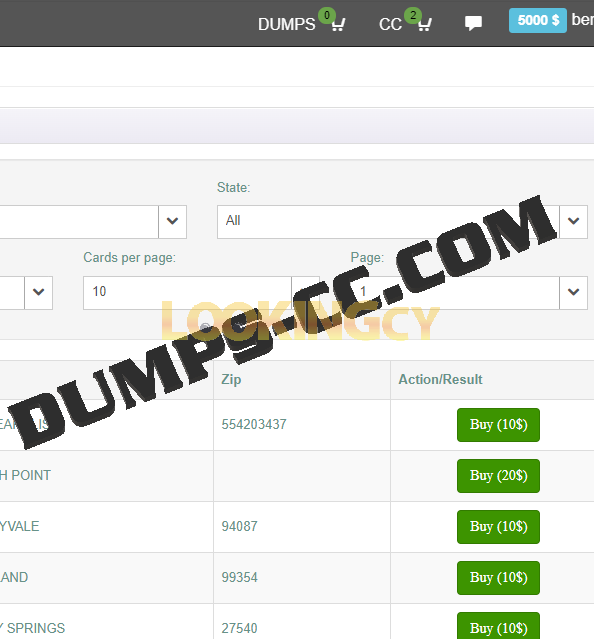
Task: Expand the State dropdown arrow
Action: point(573,222)
